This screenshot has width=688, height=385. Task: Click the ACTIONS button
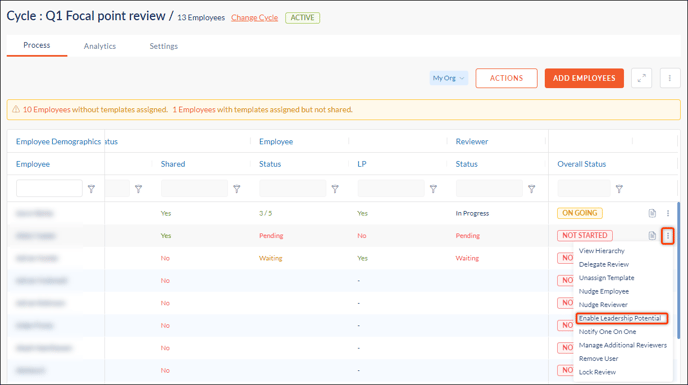(x=506, y=78)
